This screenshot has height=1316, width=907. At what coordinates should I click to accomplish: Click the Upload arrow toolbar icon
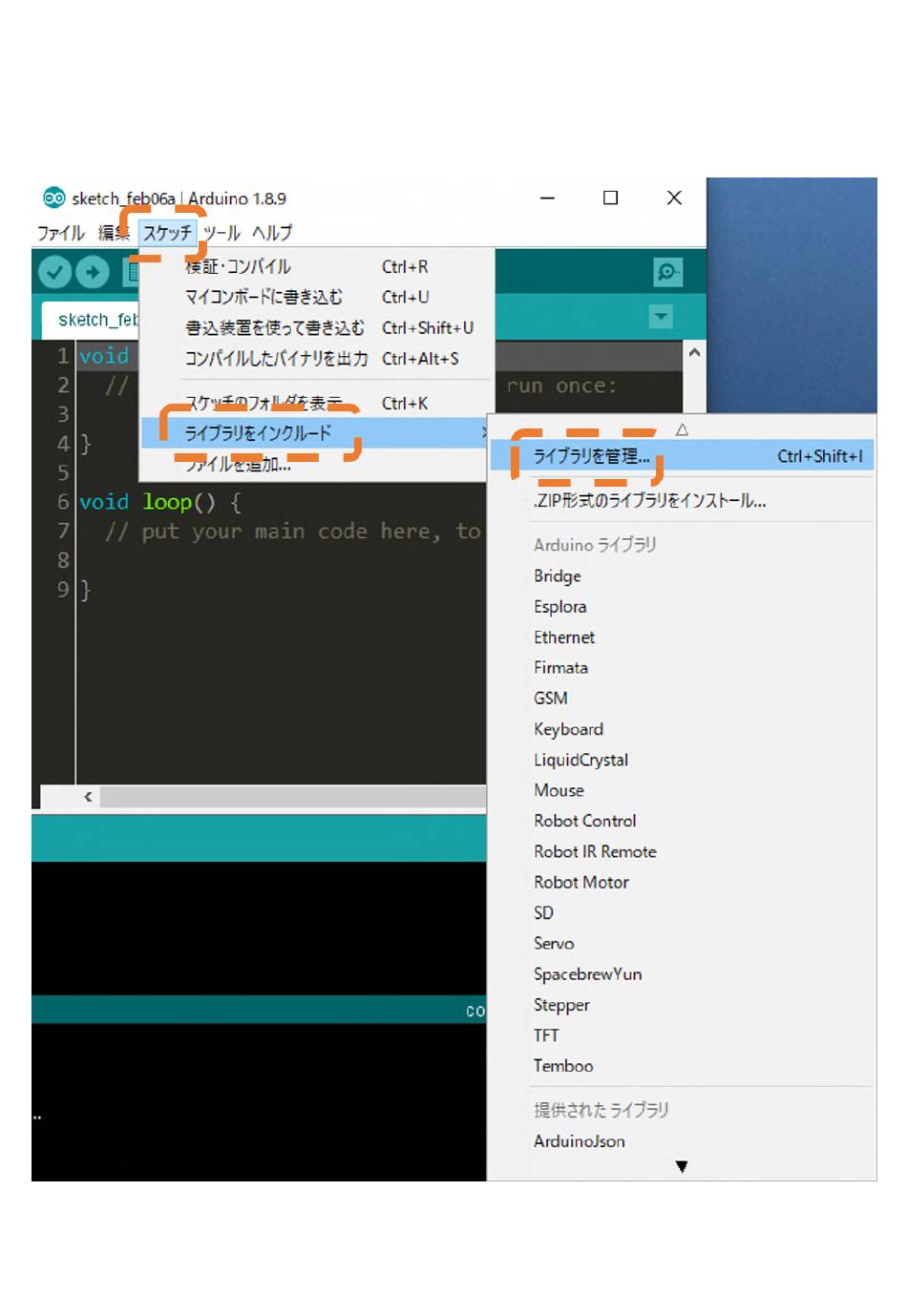93,273
